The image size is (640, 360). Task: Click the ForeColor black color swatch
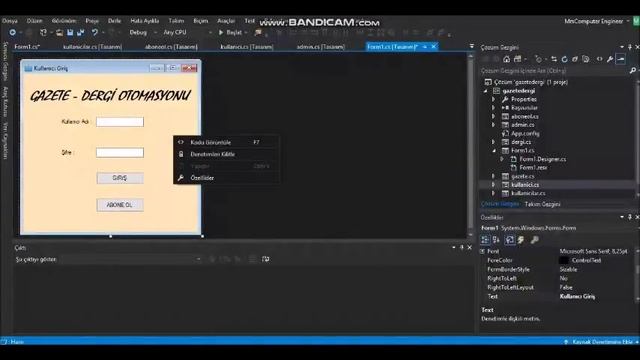pyautogui.click(x=563, y=260)
